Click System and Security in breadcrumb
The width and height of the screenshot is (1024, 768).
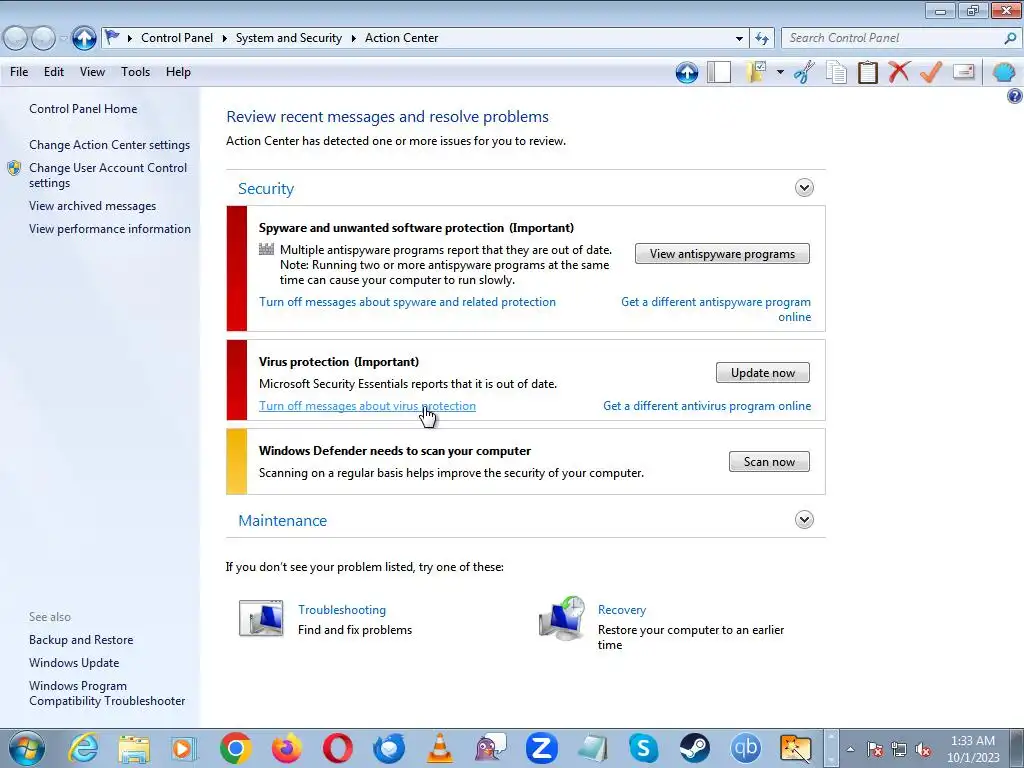click(x=289, y=38)
